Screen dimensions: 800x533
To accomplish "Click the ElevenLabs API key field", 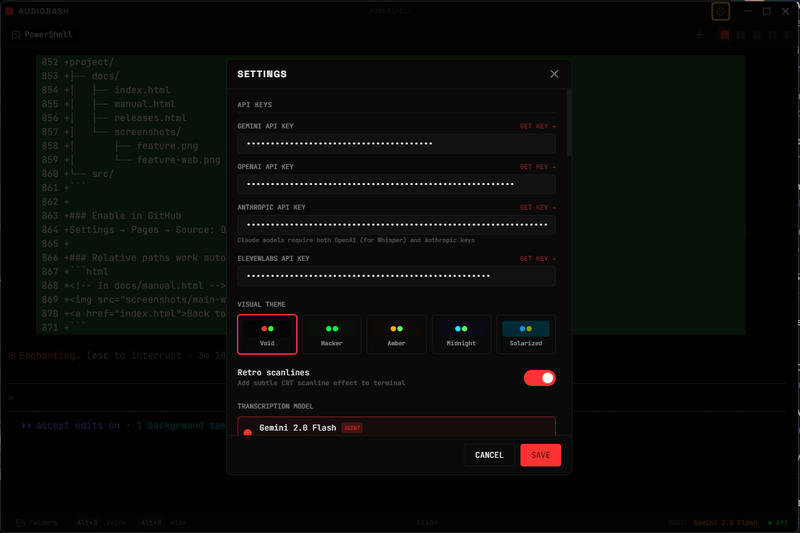I will pos(396,276).
